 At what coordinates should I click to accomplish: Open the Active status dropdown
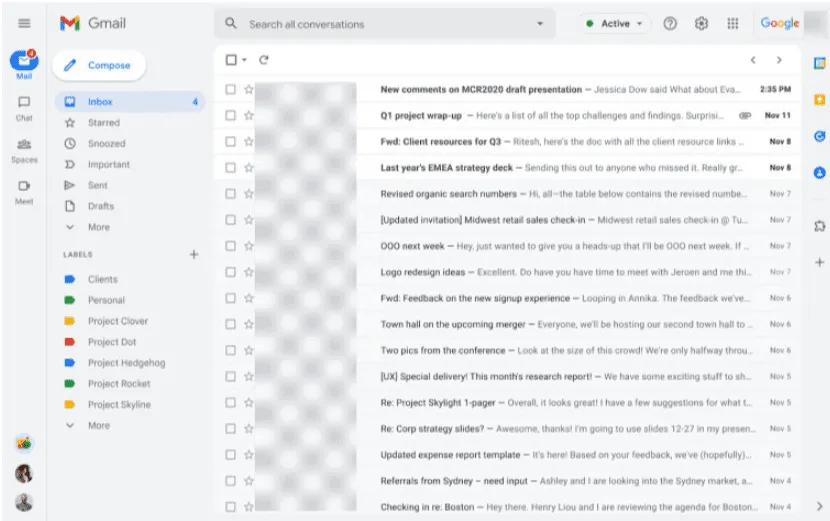615,23
